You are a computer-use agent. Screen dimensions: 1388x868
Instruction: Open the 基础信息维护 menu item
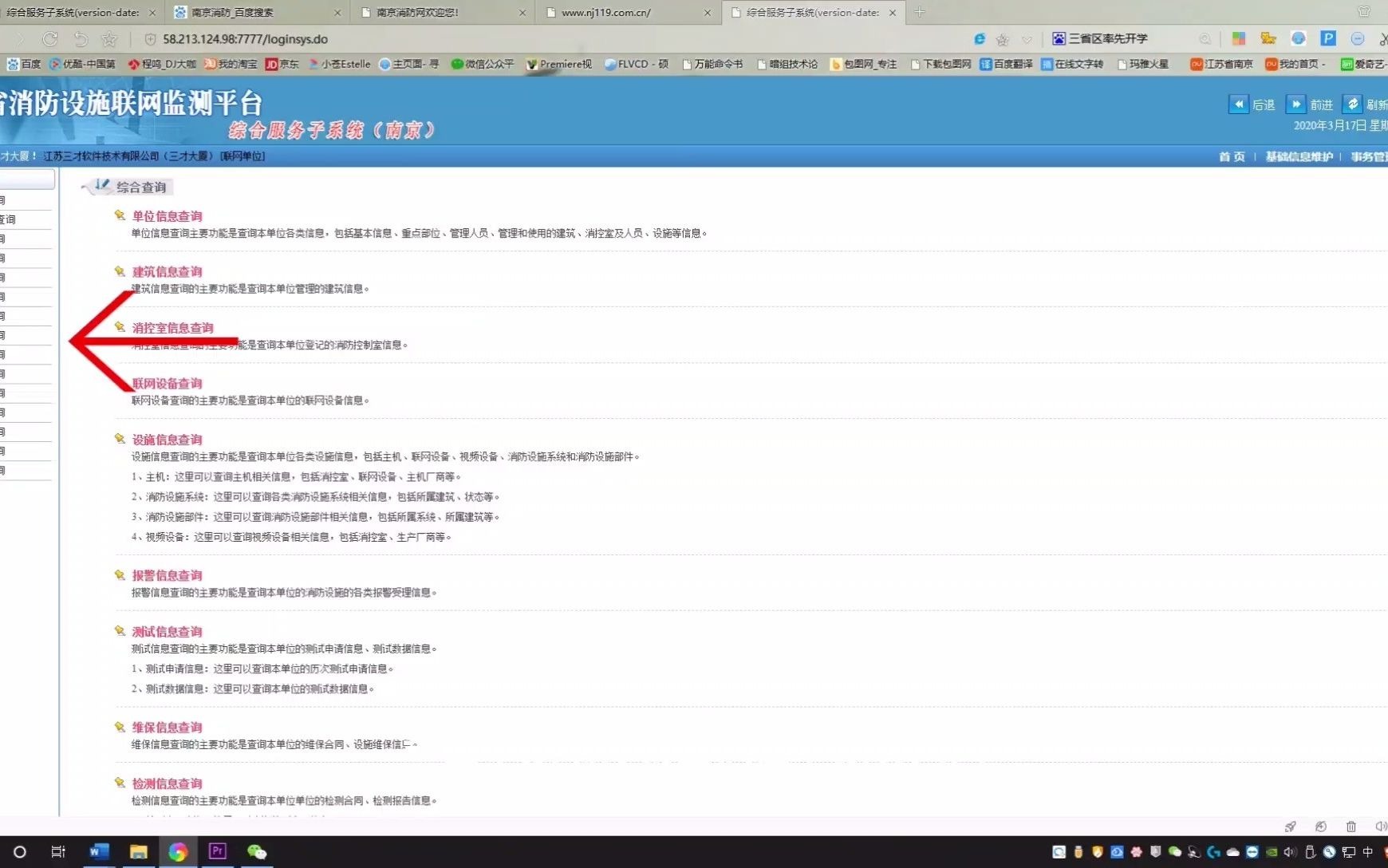point(1299,156)
